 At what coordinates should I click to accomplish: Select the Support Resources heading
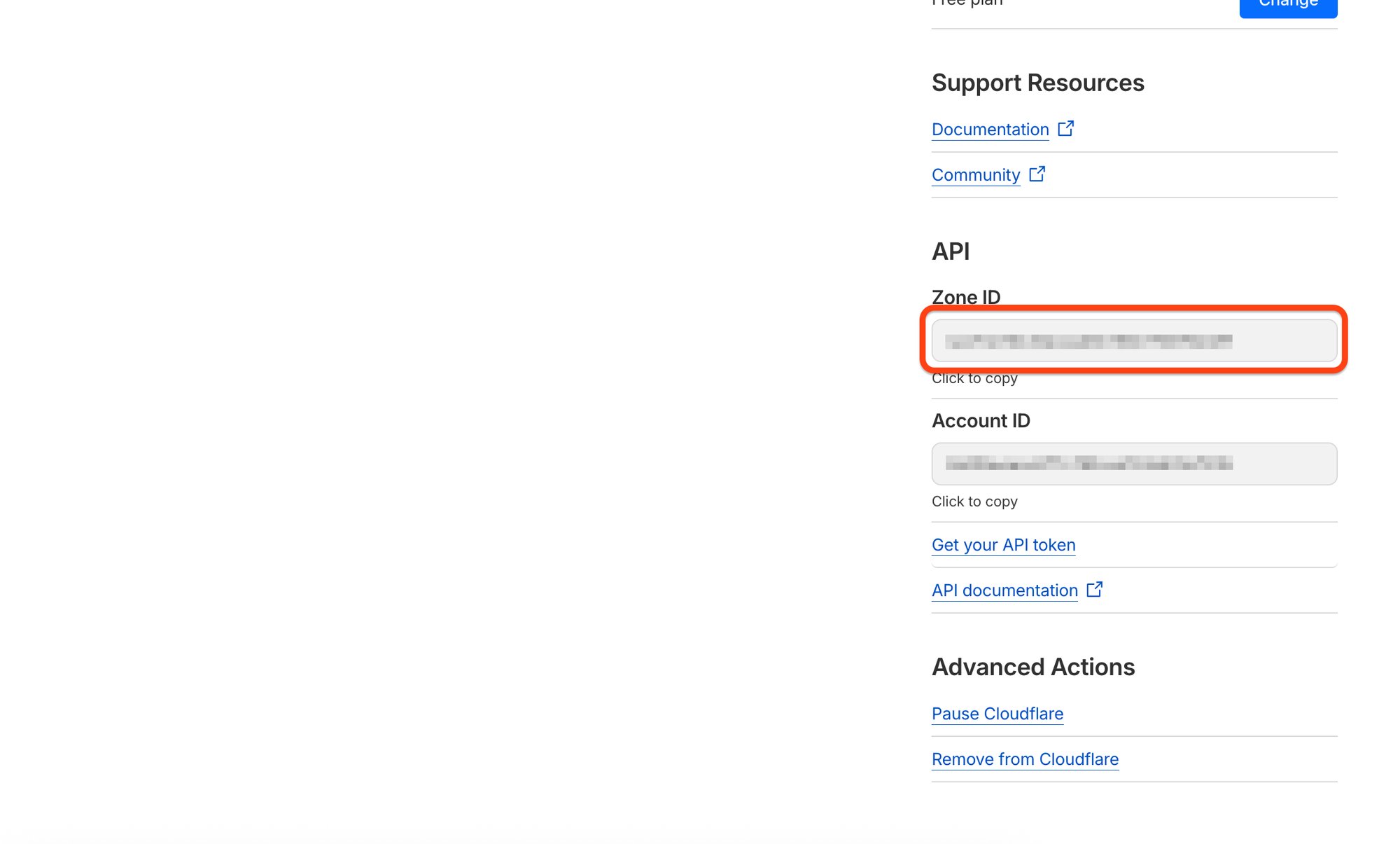(x=1038, y=83)
